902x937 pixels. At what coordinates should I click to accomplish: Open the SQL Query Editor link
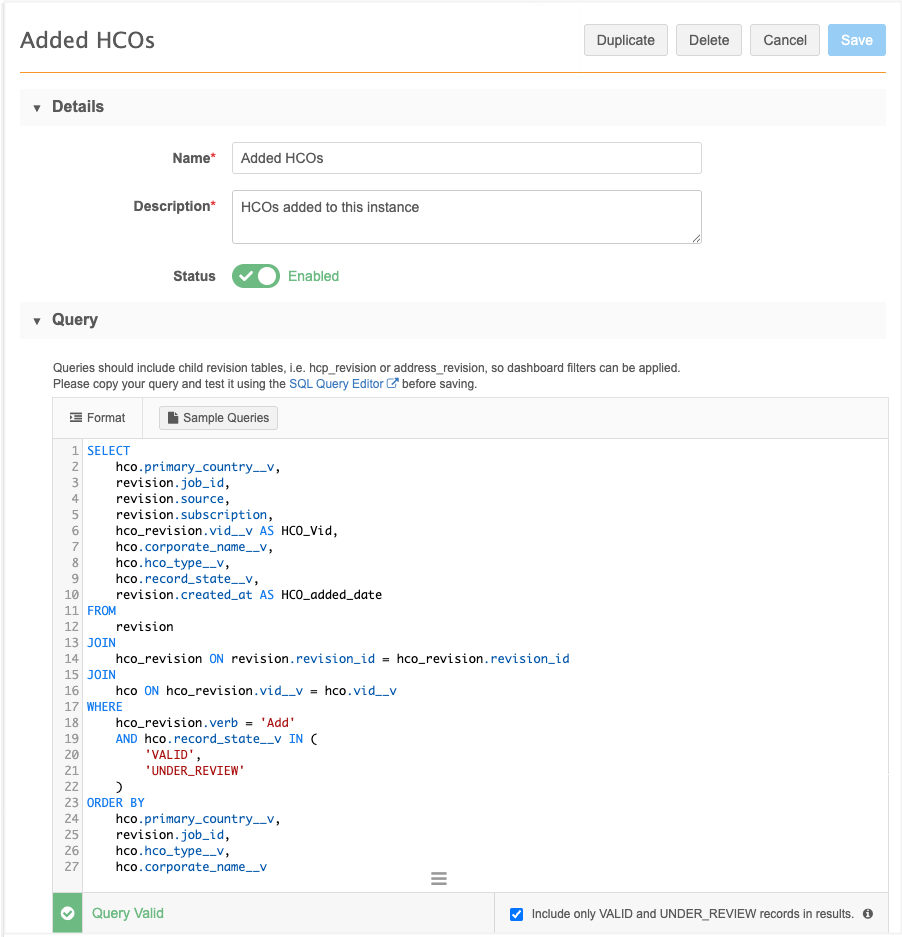click(337, 384)
